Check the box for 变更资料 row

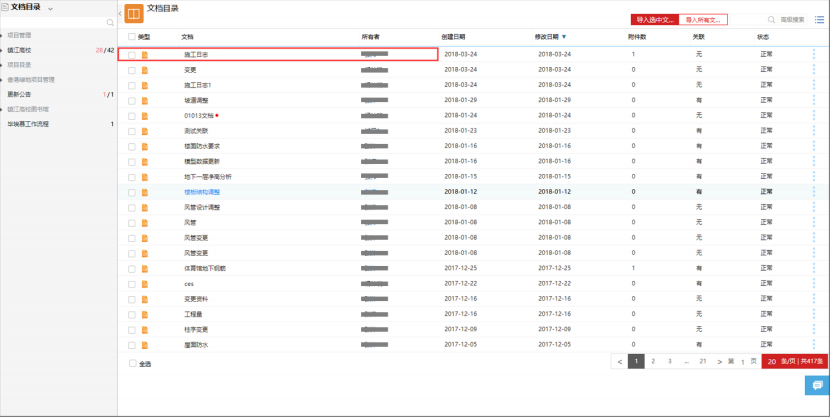pos(131,299)
